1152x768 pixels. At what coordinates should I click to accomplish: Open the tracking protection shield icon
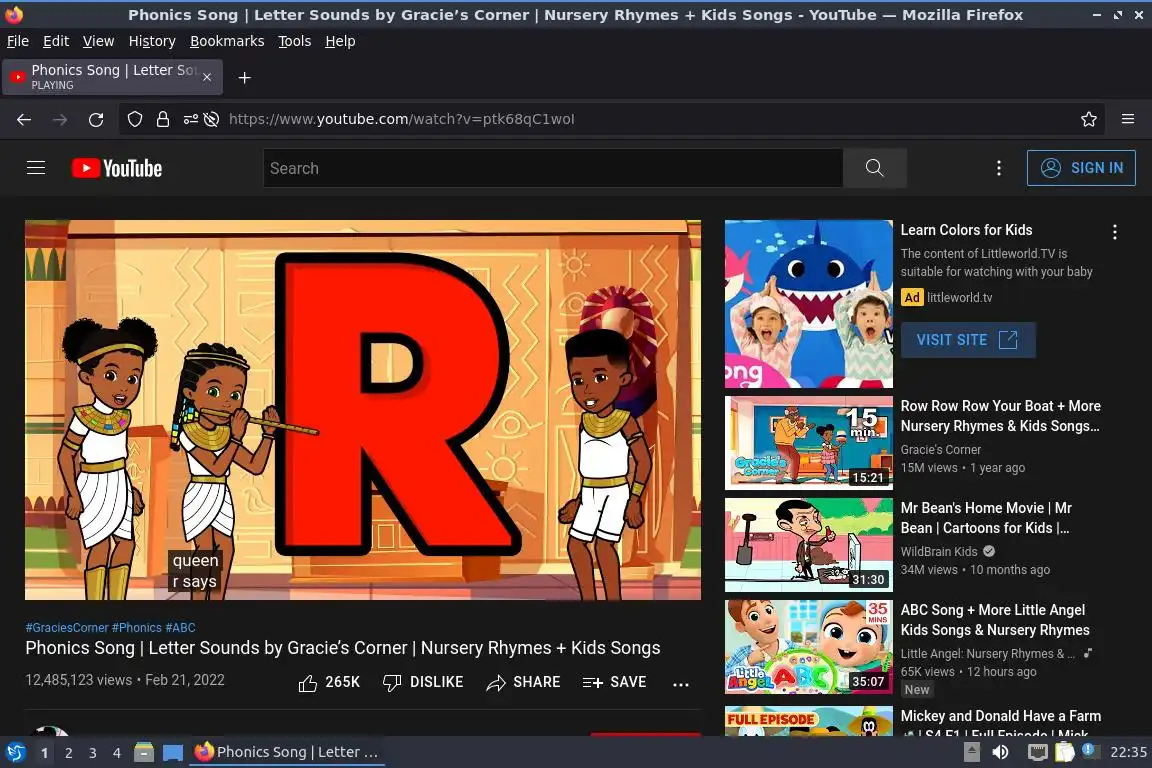(135, 119)
